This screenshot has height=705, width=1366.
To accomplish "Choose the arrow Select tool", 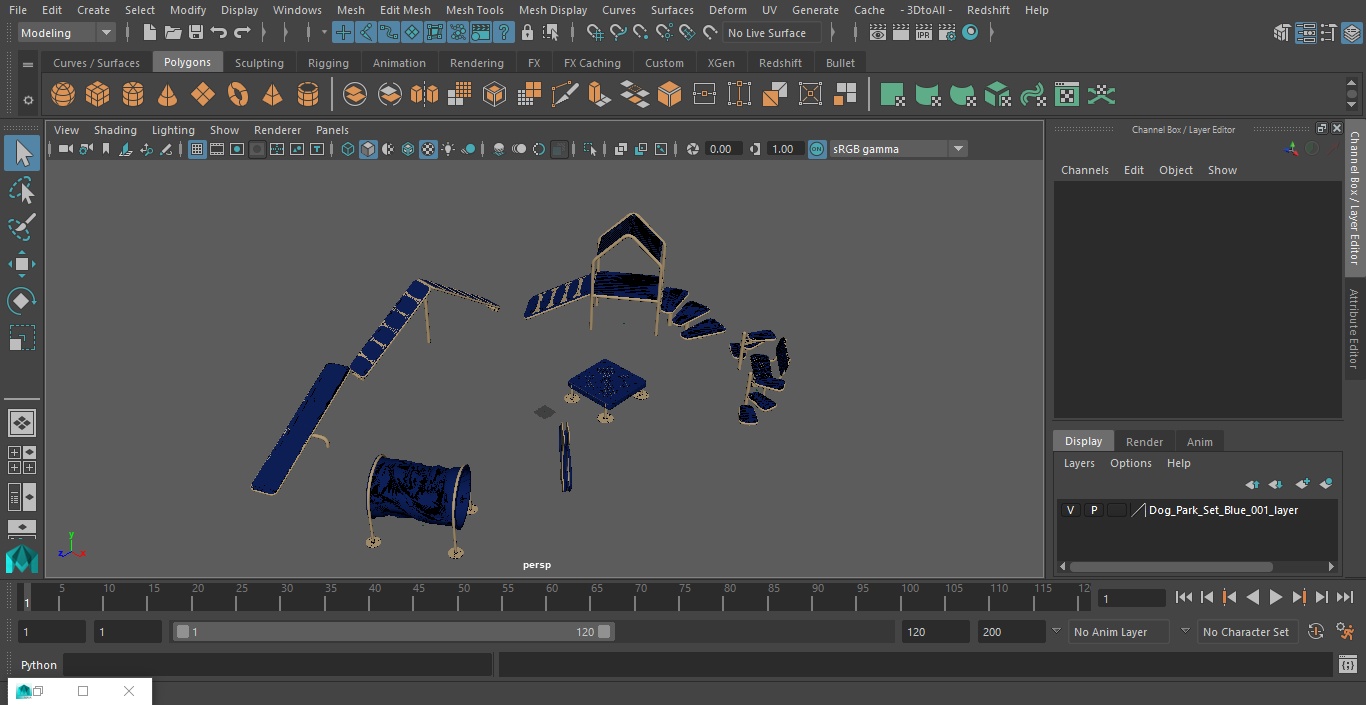I will click(22, 153).
